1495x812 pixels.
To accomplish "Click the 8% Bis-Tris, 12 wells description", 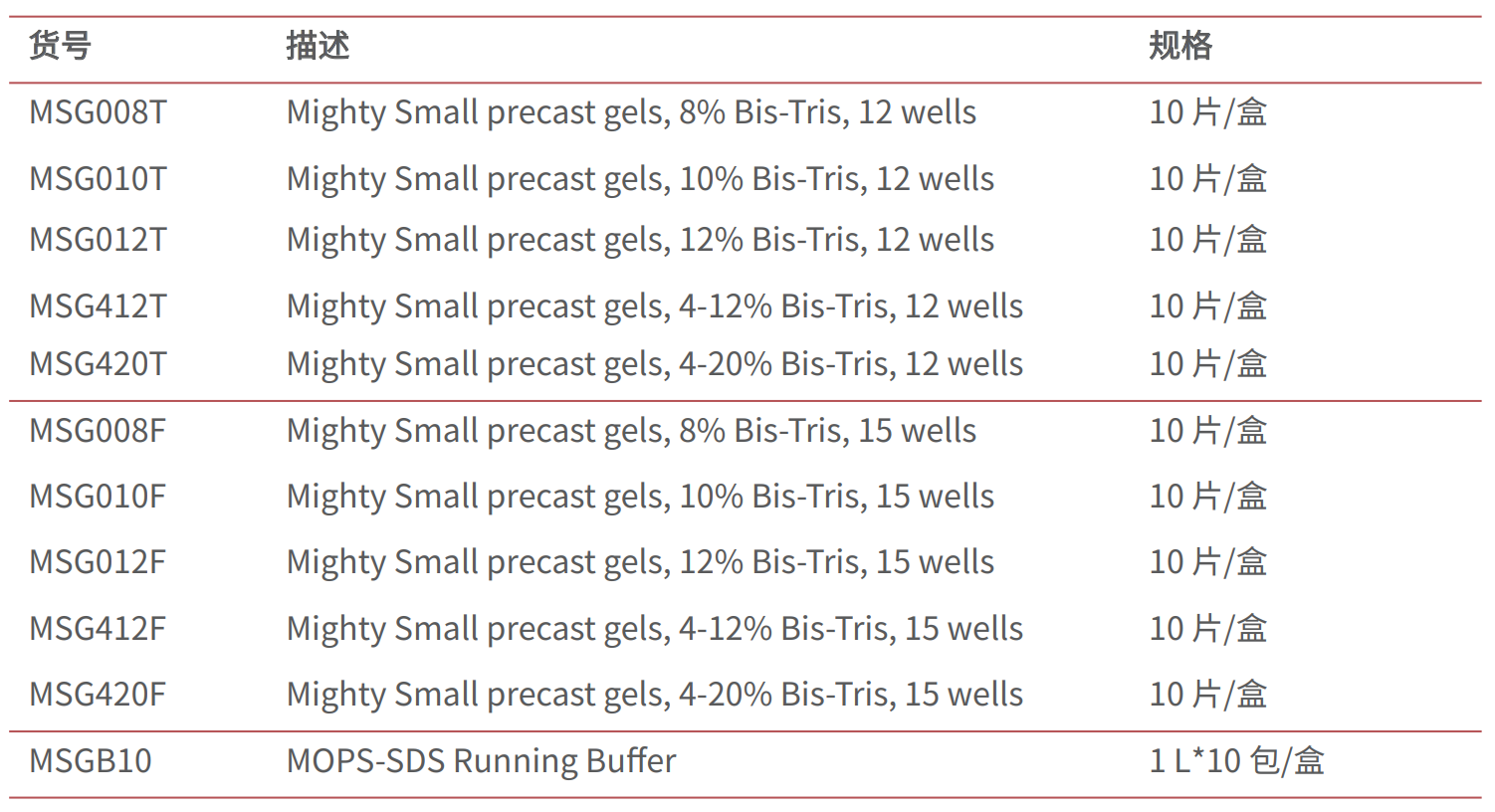I will point(631,112).
